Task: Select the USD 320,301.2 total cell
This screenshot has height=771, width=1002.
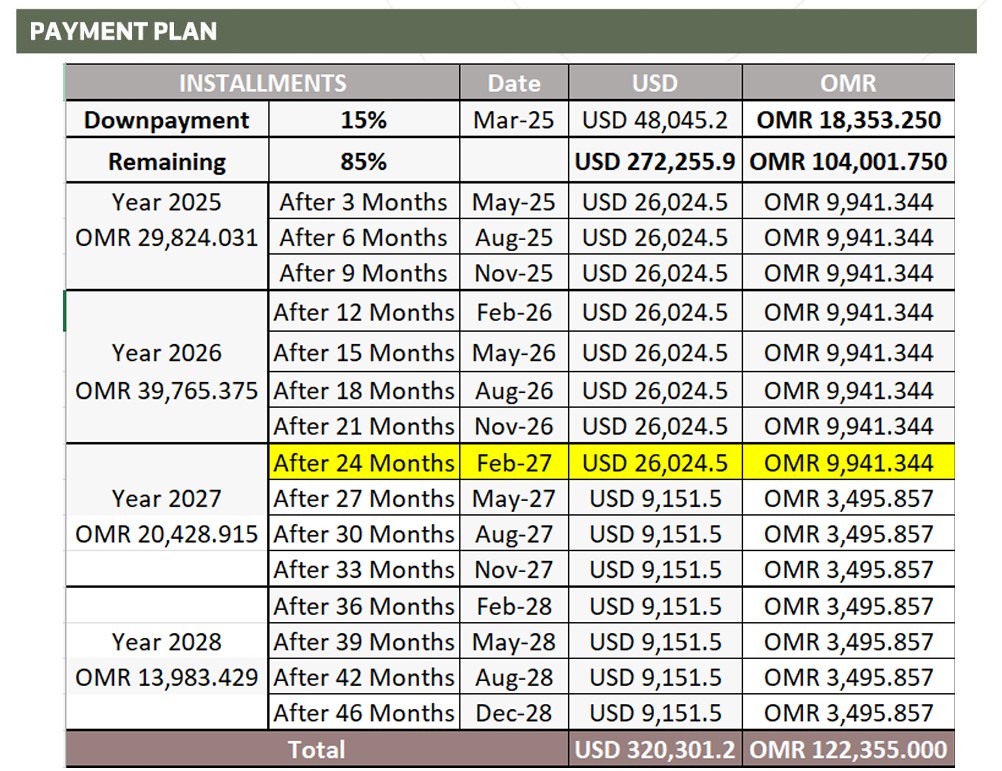Action: pos(655,749)
